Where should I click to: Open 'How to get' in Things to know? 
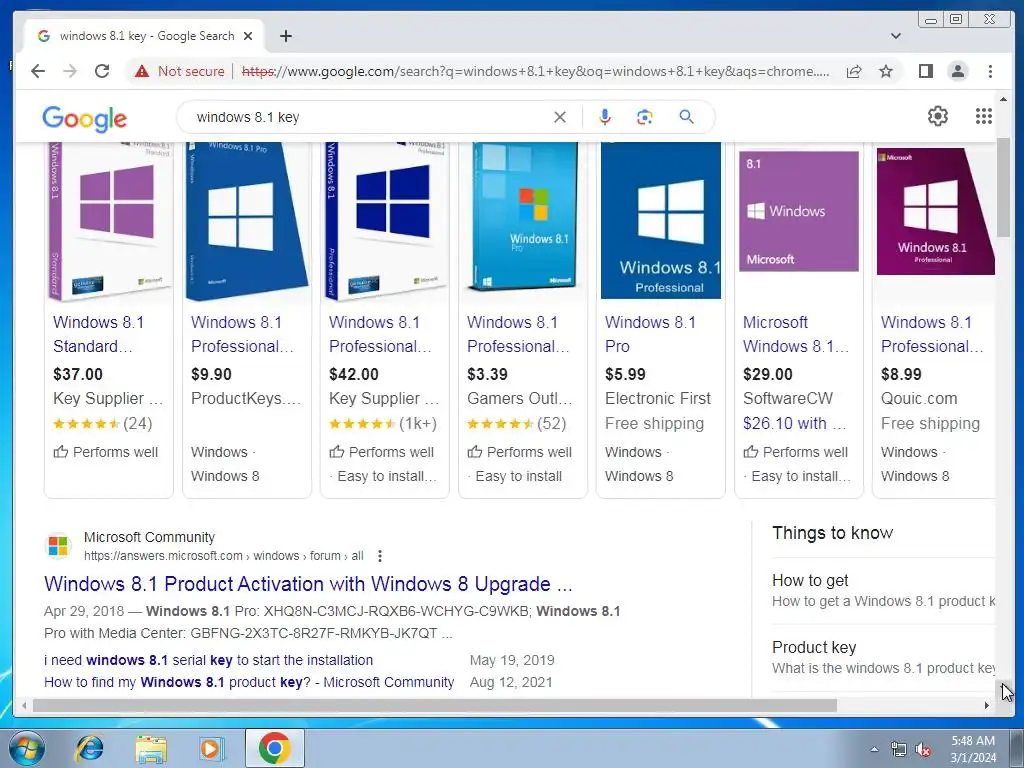(810, 581)
